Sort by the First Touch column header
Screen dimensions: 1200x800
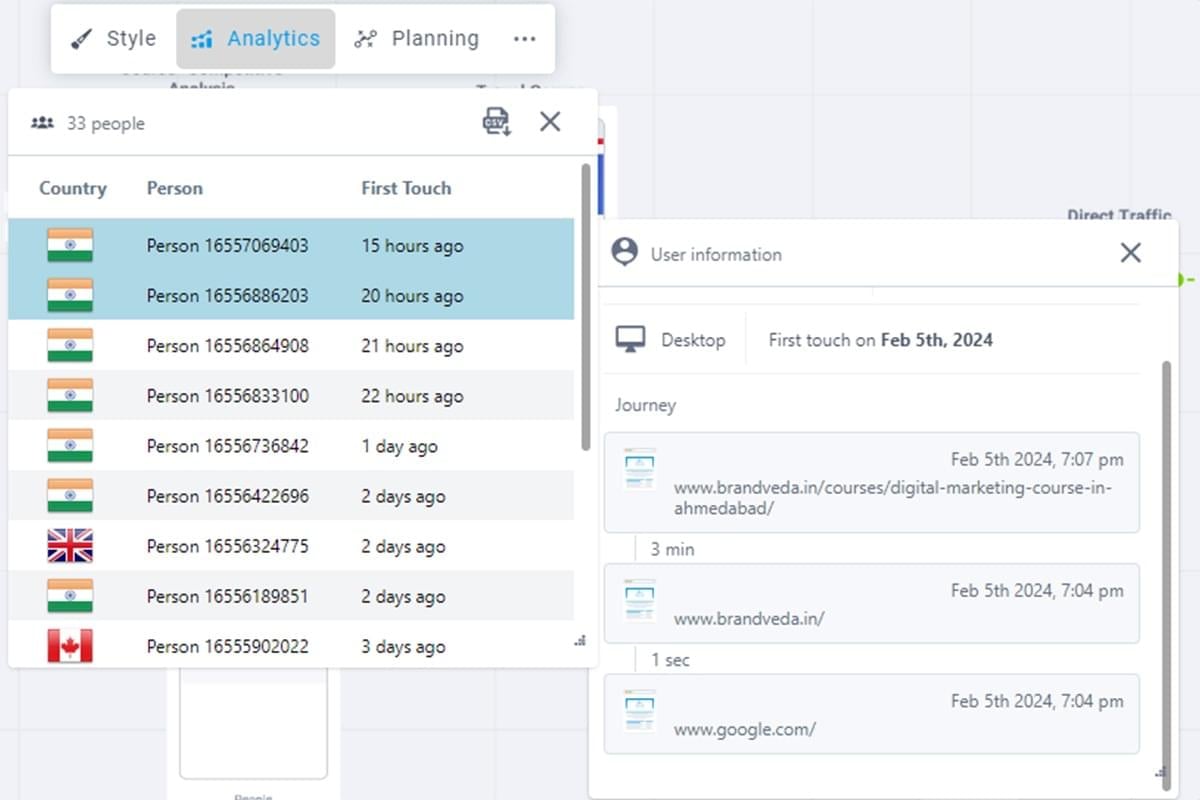coord(406,188)
